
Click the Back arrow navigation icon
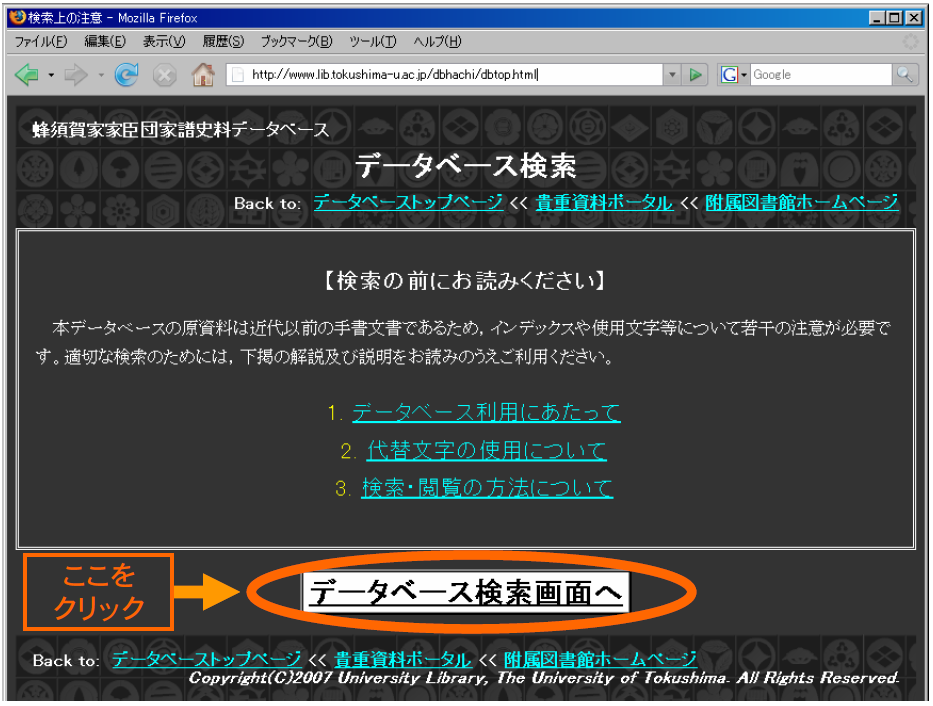[27, 75]
